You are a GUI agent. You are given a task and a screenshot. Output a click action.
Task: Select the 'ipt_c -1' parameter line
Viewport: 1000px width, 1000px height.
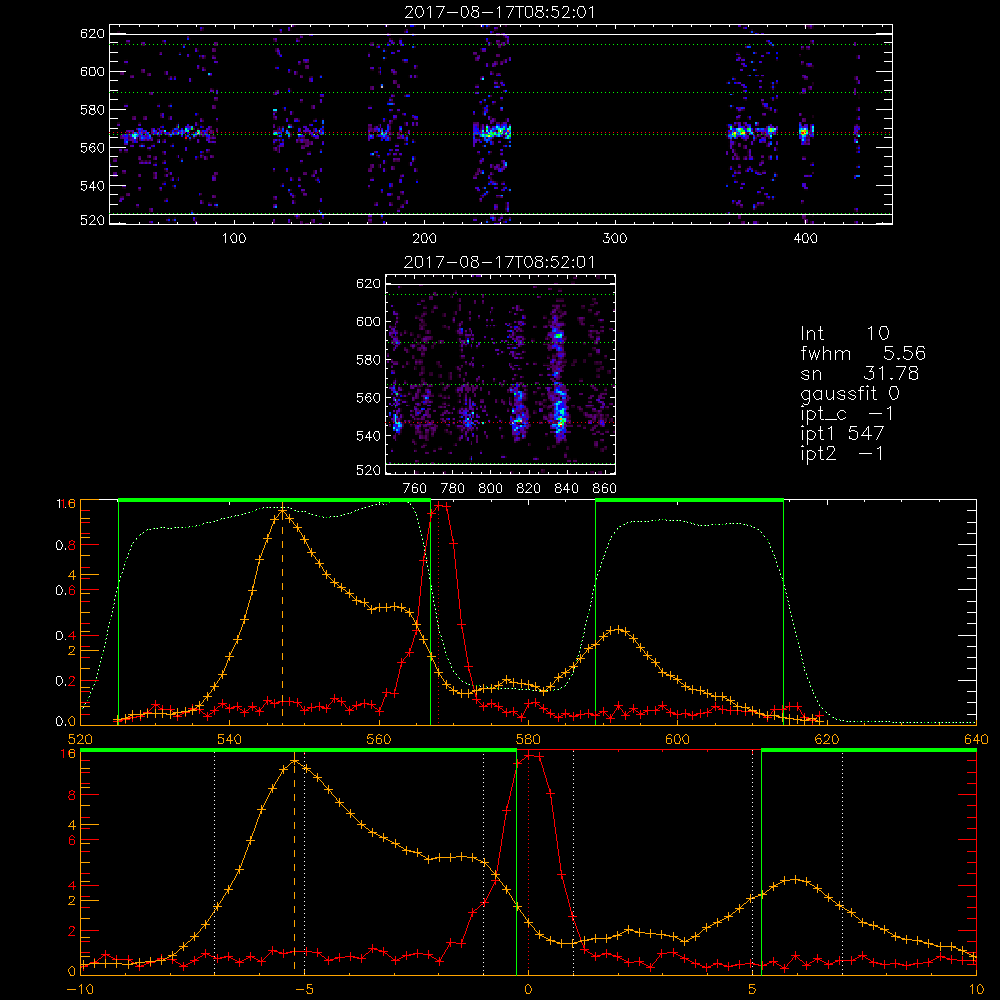[x=847, y=414]
